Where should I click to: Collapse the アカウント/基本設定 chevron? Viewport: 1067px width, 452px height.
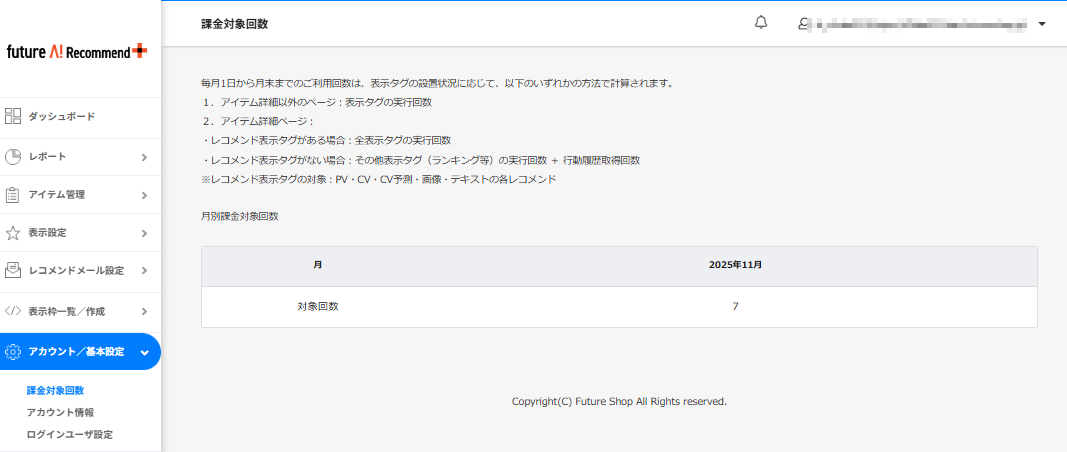pos(144,353)
